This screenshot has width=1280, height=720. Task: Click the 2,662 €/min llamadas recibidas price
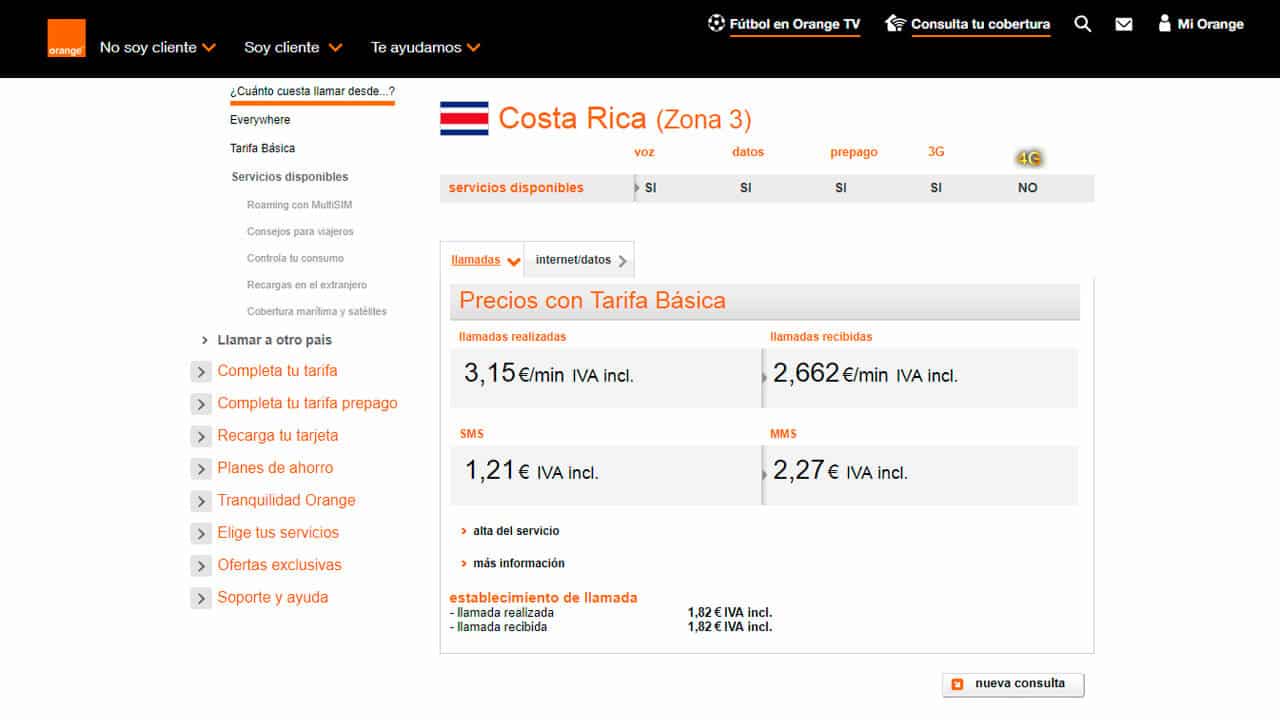[x=865, y=375]
